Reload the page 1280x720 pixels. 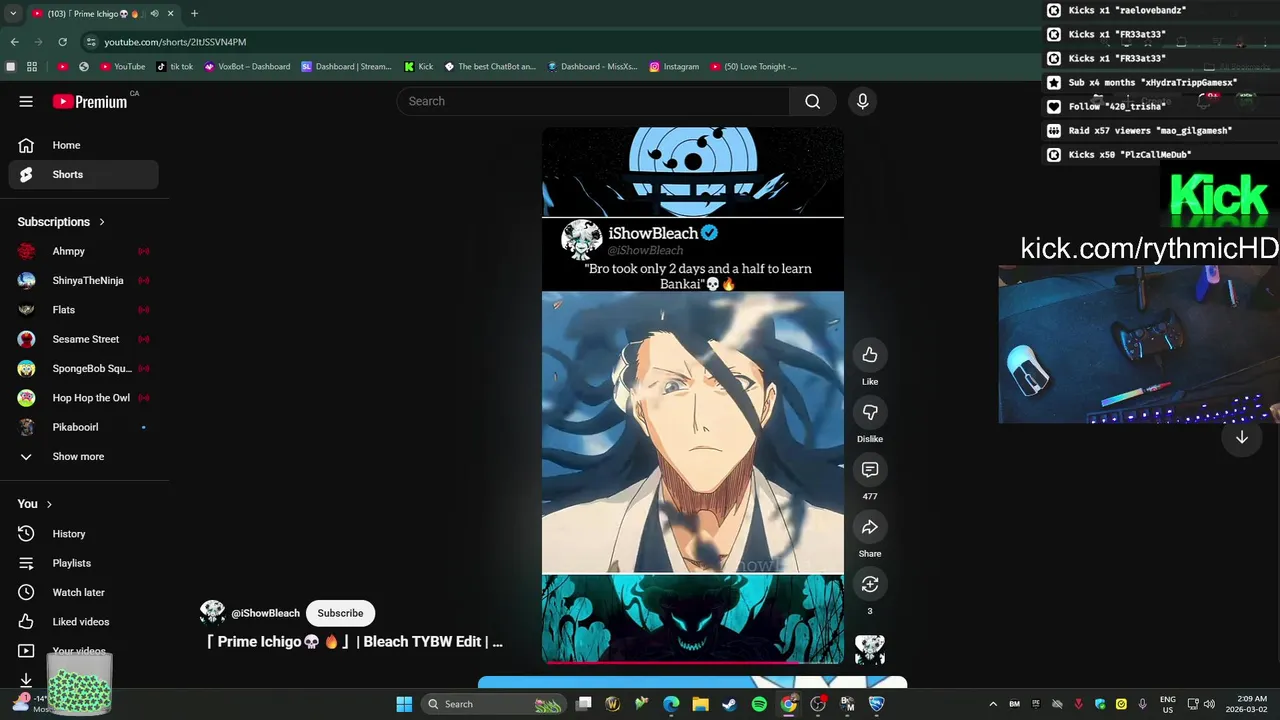pyautogui.click(x=62, y=42)
